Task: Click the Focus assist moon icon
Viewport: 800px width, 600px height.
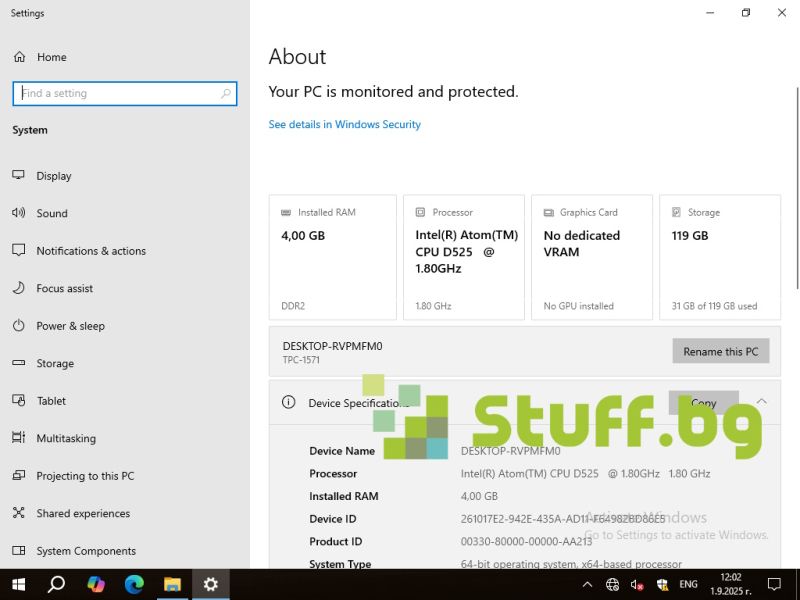Action: point(18,288)
